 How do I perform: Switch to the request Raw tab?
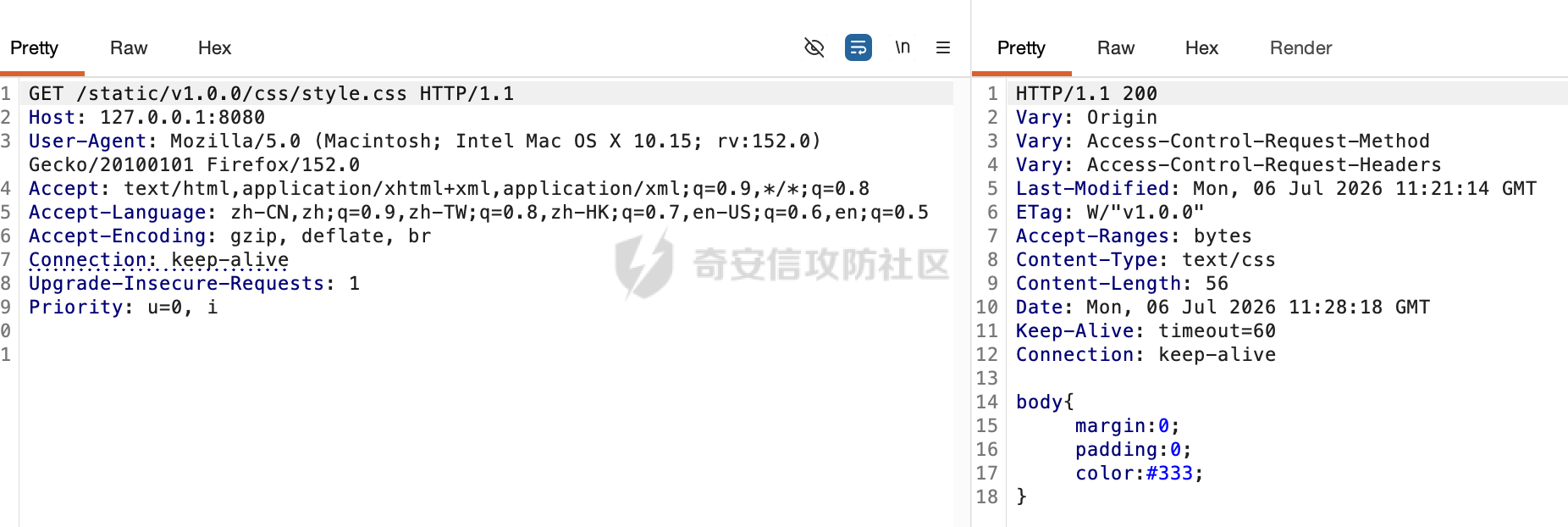(129, 48)
